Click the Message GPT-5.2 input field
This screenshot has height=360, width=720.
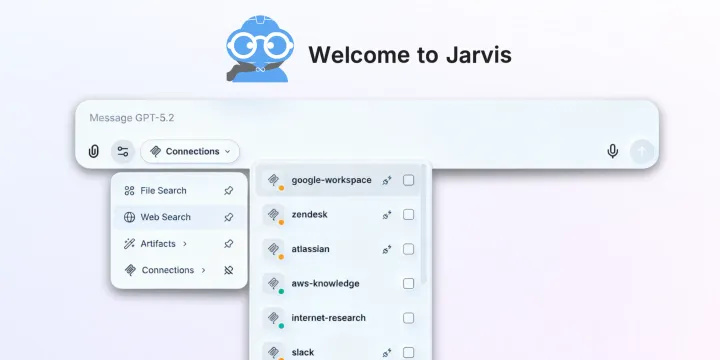[x=366, y=118]
